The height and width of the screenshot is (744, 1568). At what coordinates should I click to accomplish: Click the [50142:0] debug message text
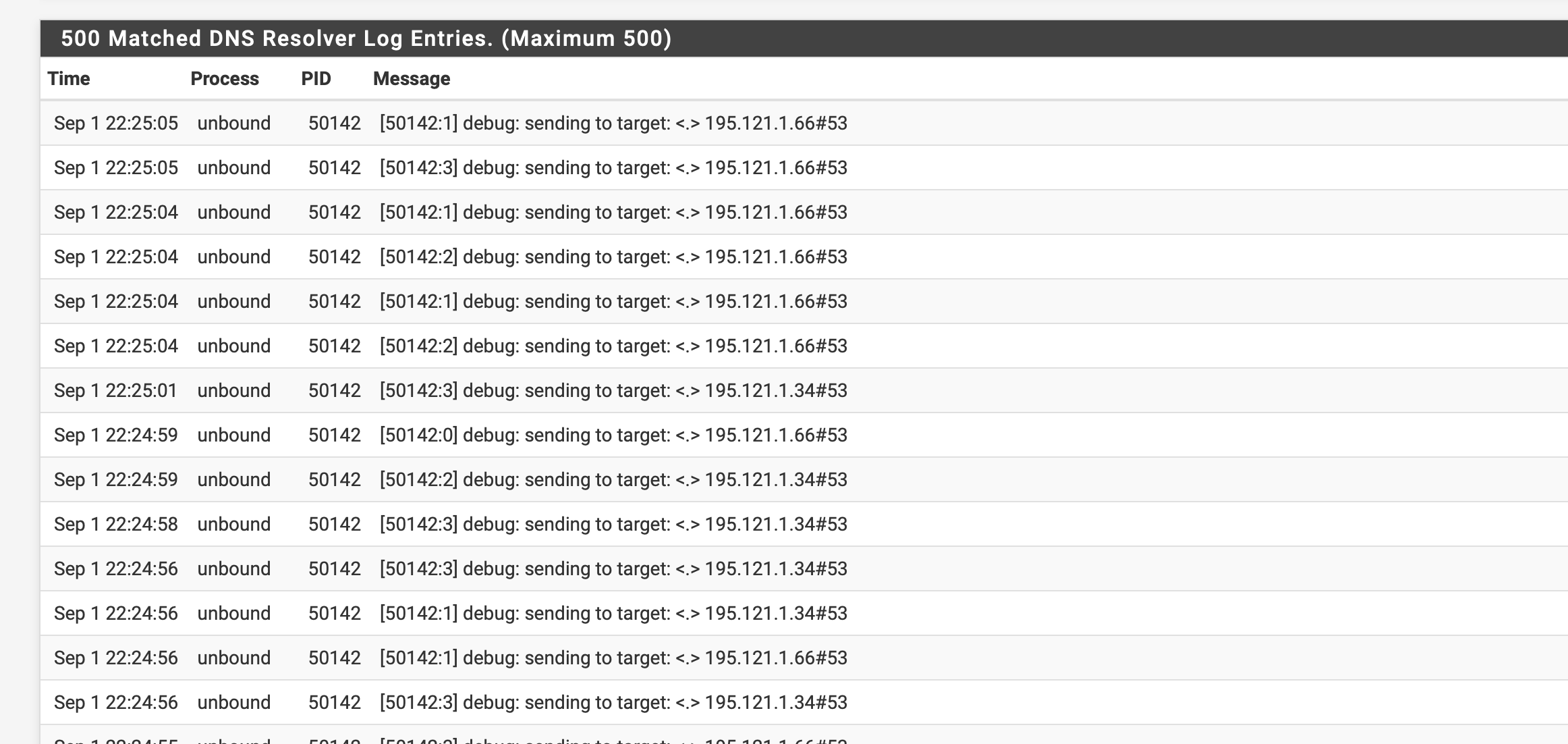(x=613, y=435)
